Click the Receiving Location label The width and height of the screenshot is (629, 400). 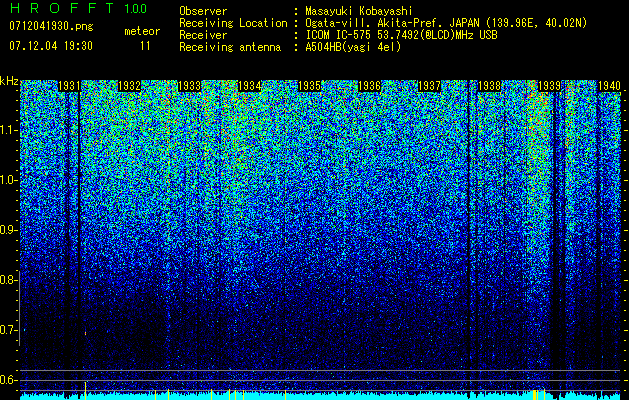pos(233,23)
